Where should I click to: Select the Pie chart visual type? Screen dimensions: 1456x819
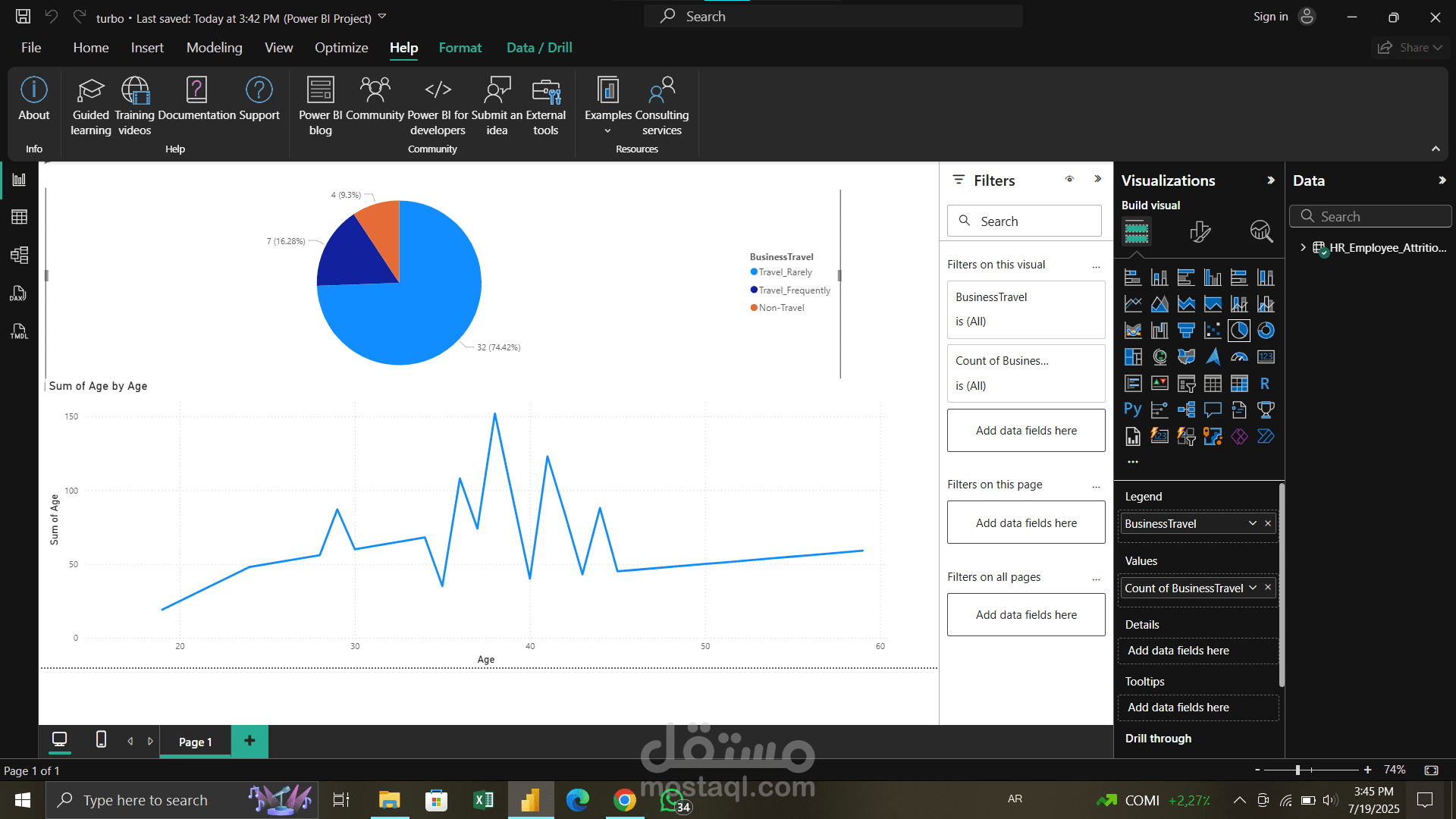click(1239, 331)
